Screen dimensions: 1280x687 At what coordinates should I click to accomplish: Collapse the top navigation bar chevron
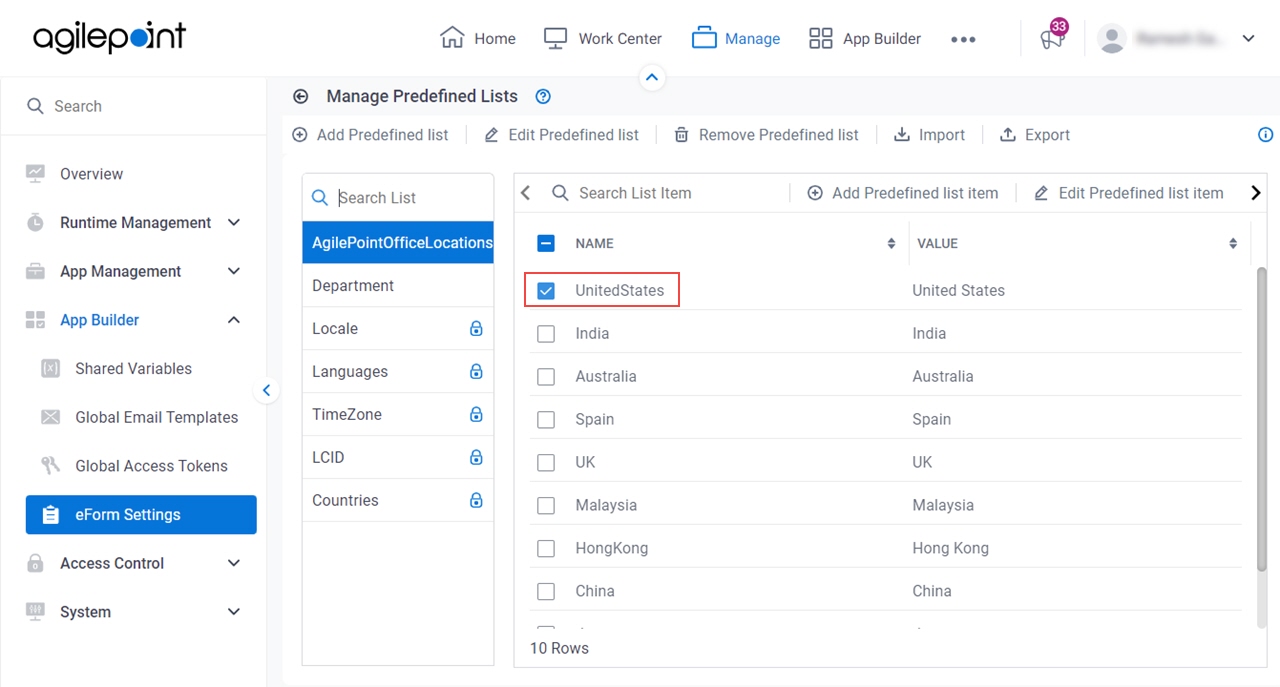(x=652, y=77)
